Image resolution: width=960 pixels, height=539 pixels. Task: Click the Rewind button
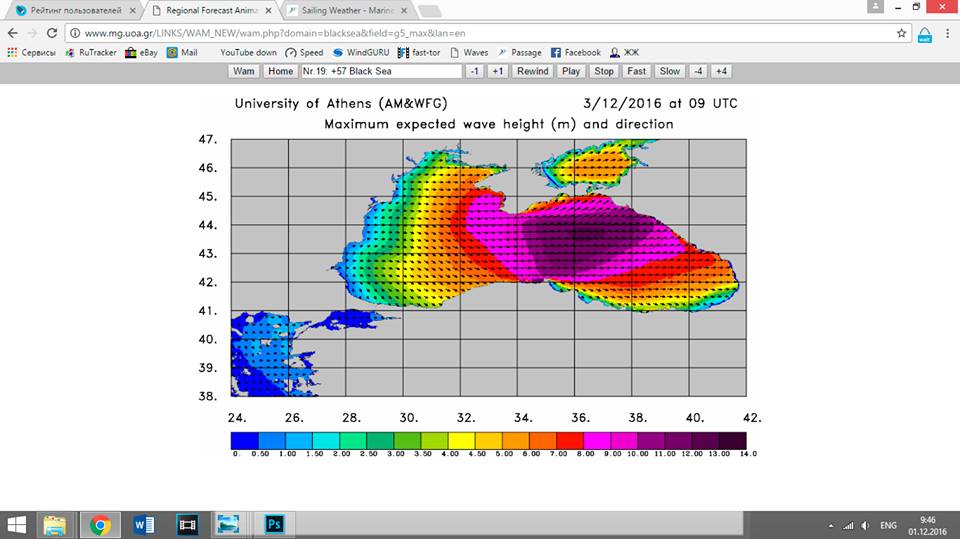[532, 71]
